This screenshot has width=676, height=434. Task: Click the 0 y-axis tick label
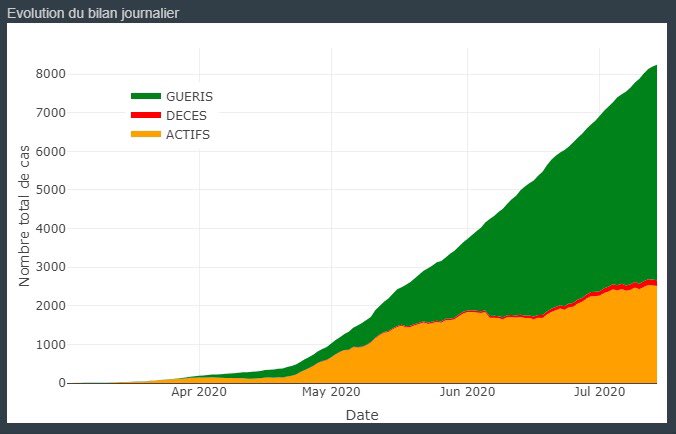tap(62, 383)
